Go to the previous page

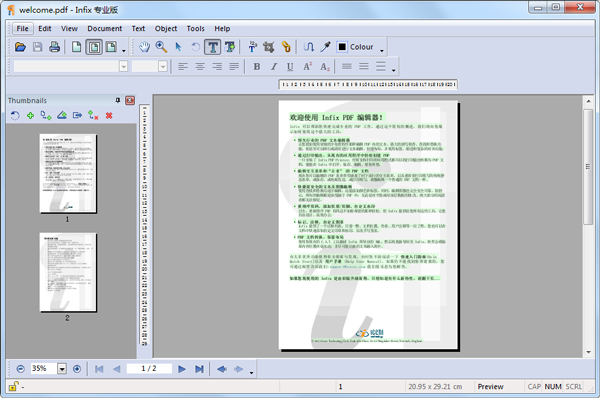pos(117,369)
